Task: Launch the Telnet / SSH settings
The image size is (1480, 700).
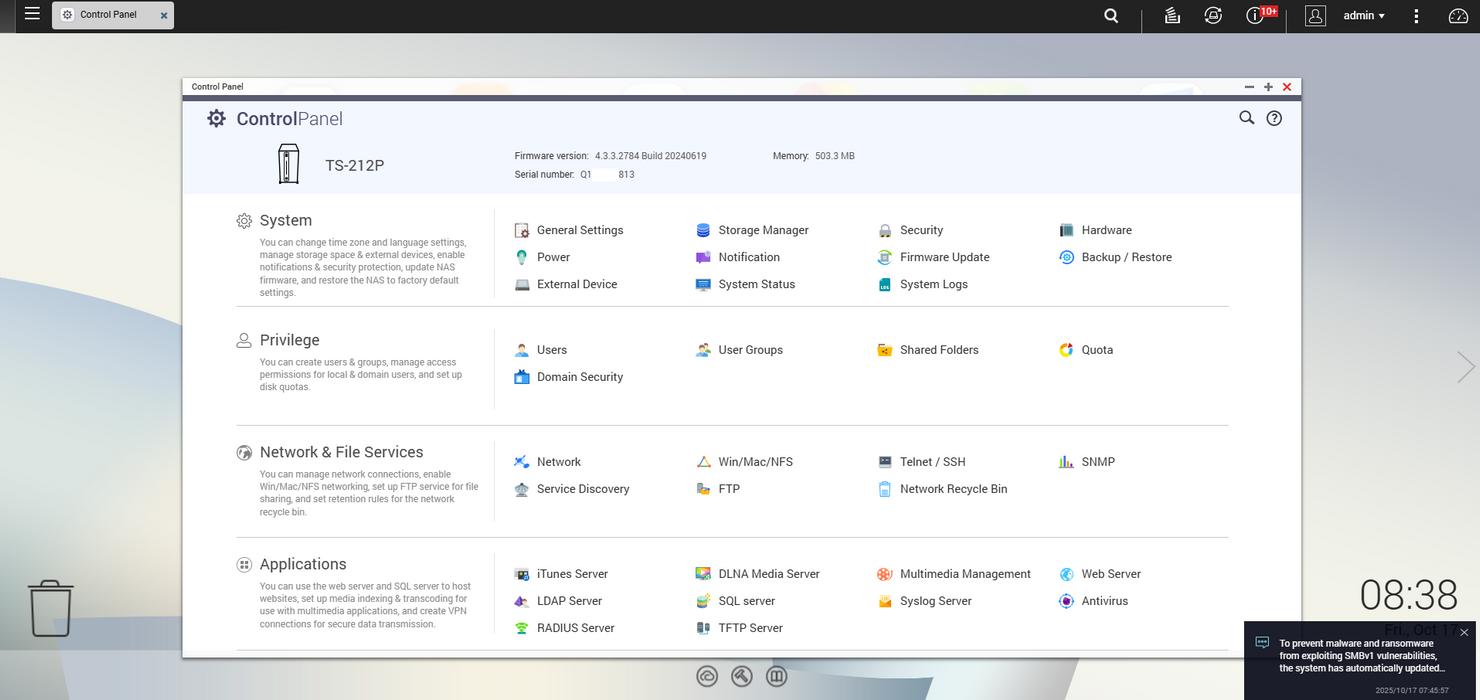Action: (885, 462)
